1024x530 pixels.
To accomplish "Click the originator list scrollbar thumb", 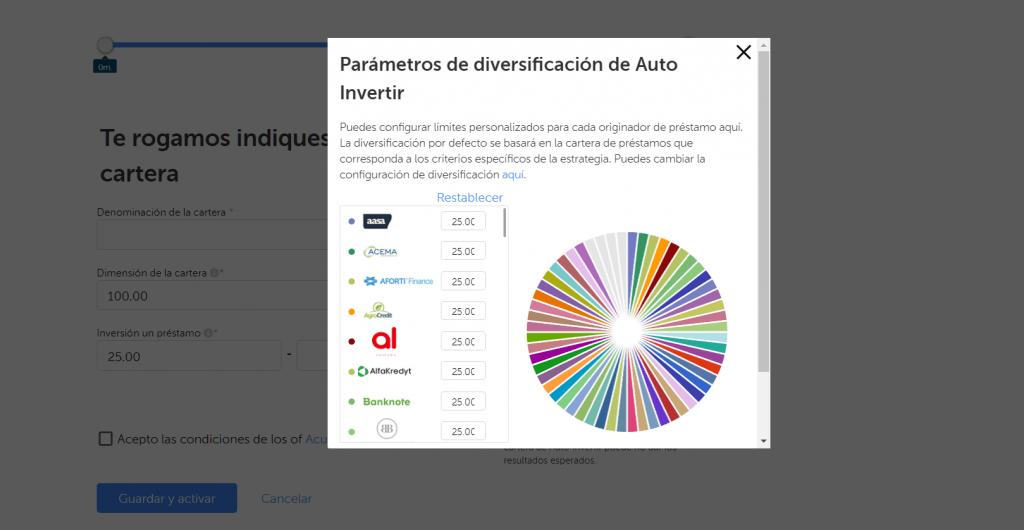I will [x=504, y=223].
